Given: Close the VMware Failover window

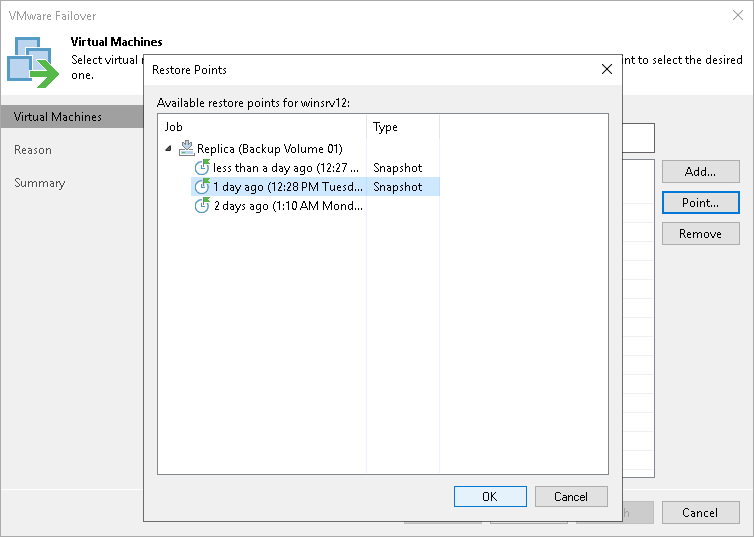Looking at the screenshot, I should point(738,15).
